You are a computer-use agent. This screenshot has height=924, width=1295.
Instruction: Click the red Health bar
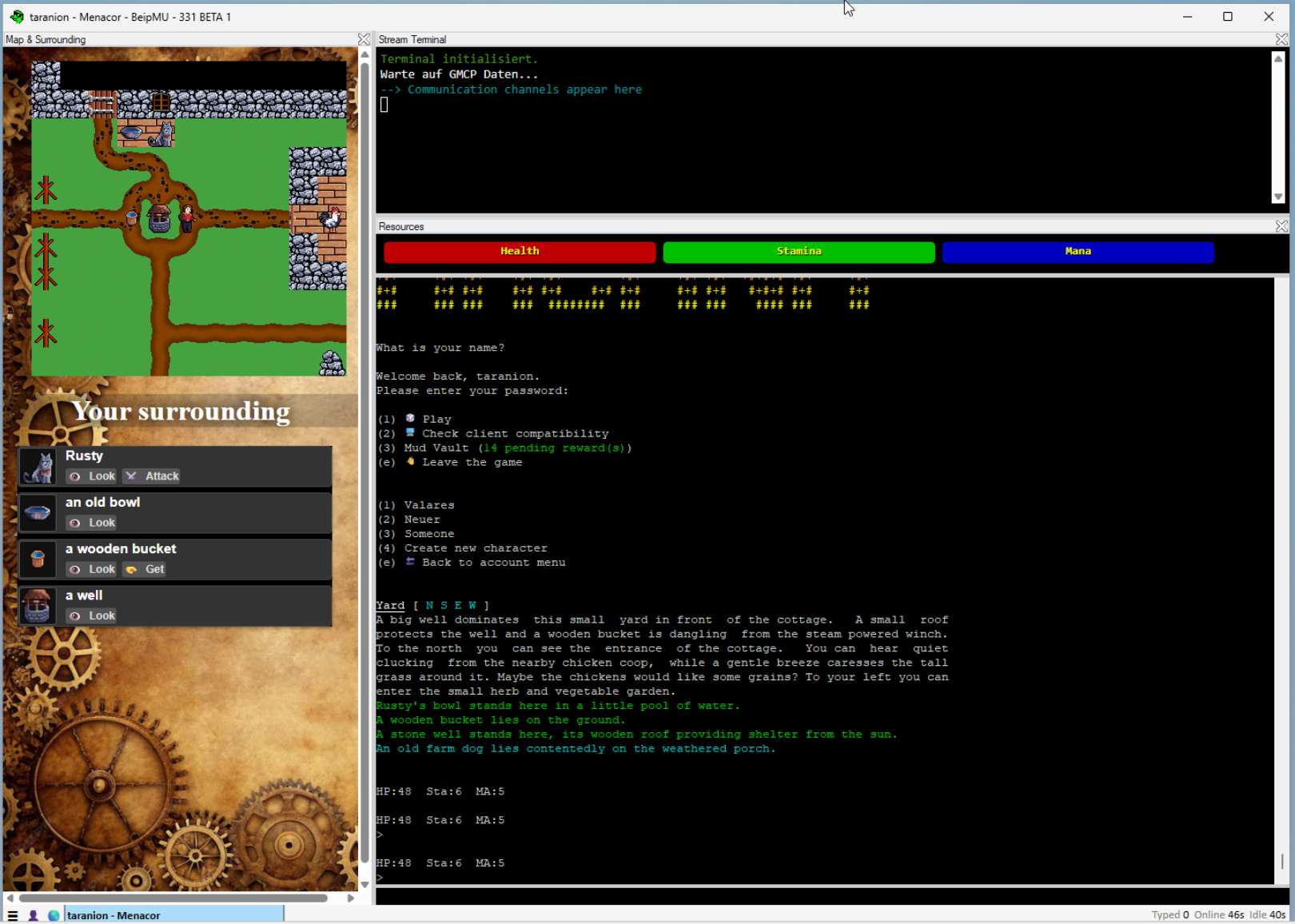point(520,252)
